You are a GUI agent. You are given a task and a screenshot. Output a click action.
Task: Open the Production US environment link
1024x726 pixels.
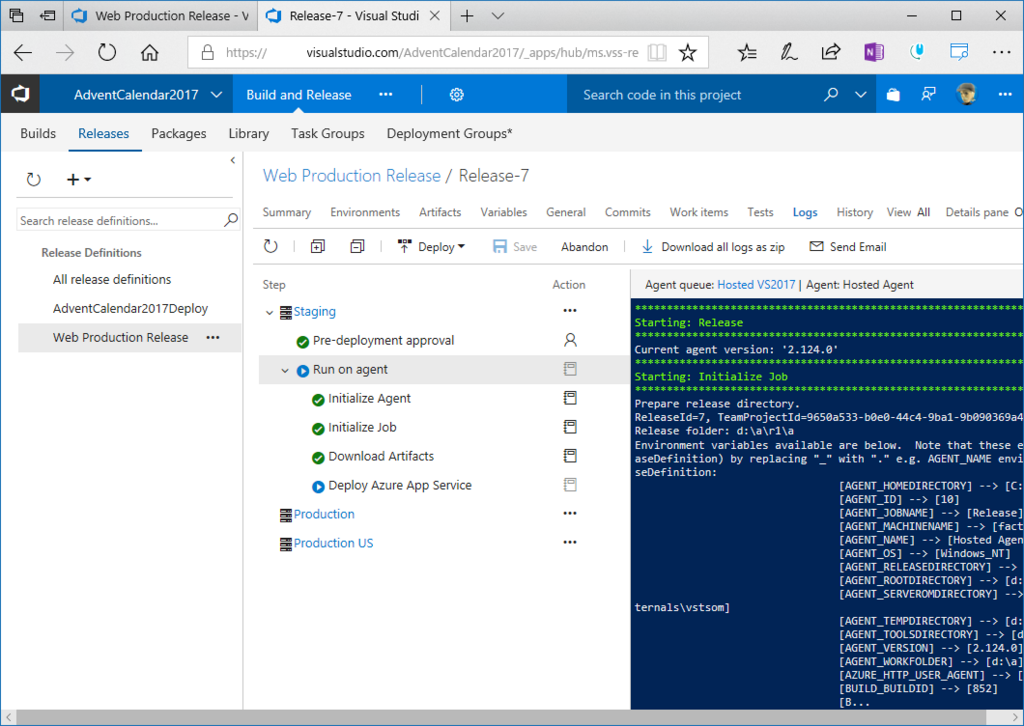333,543
